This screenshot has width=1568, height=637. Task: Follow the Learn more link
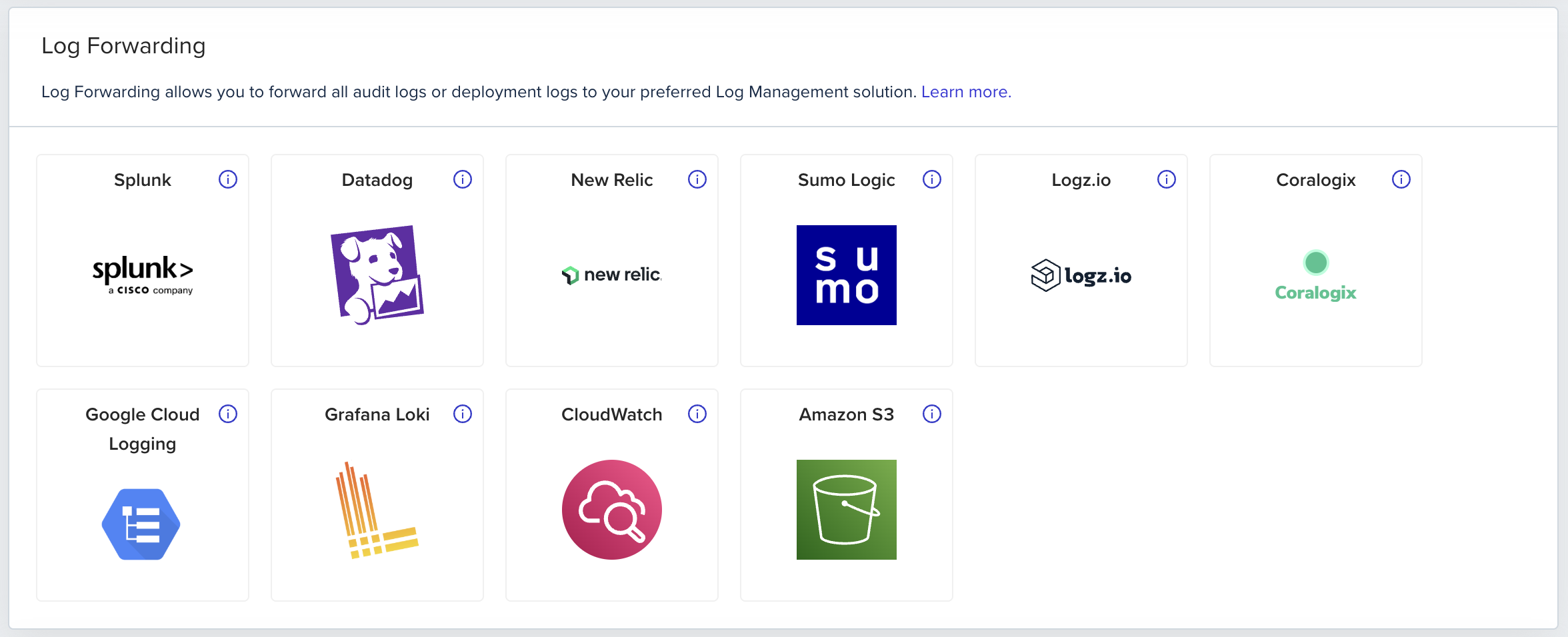966,92
